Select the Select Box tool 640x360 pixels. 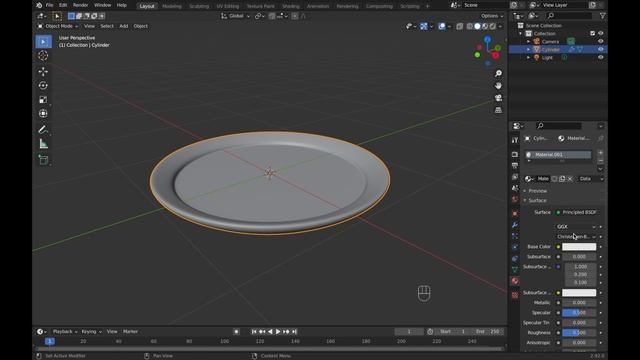(43, 42)
